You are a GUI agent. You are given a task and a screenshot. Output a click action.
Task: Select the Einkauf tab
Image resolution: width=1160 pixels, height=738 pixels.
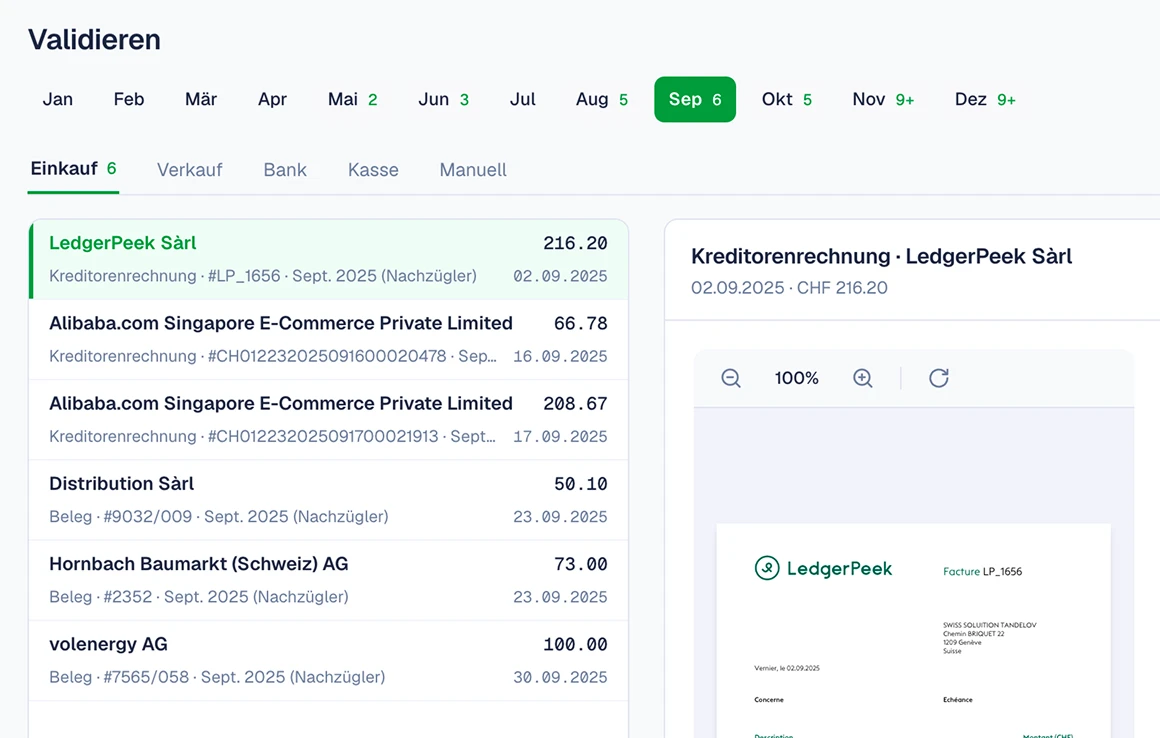pyautogui.click(x=73, y=169)
